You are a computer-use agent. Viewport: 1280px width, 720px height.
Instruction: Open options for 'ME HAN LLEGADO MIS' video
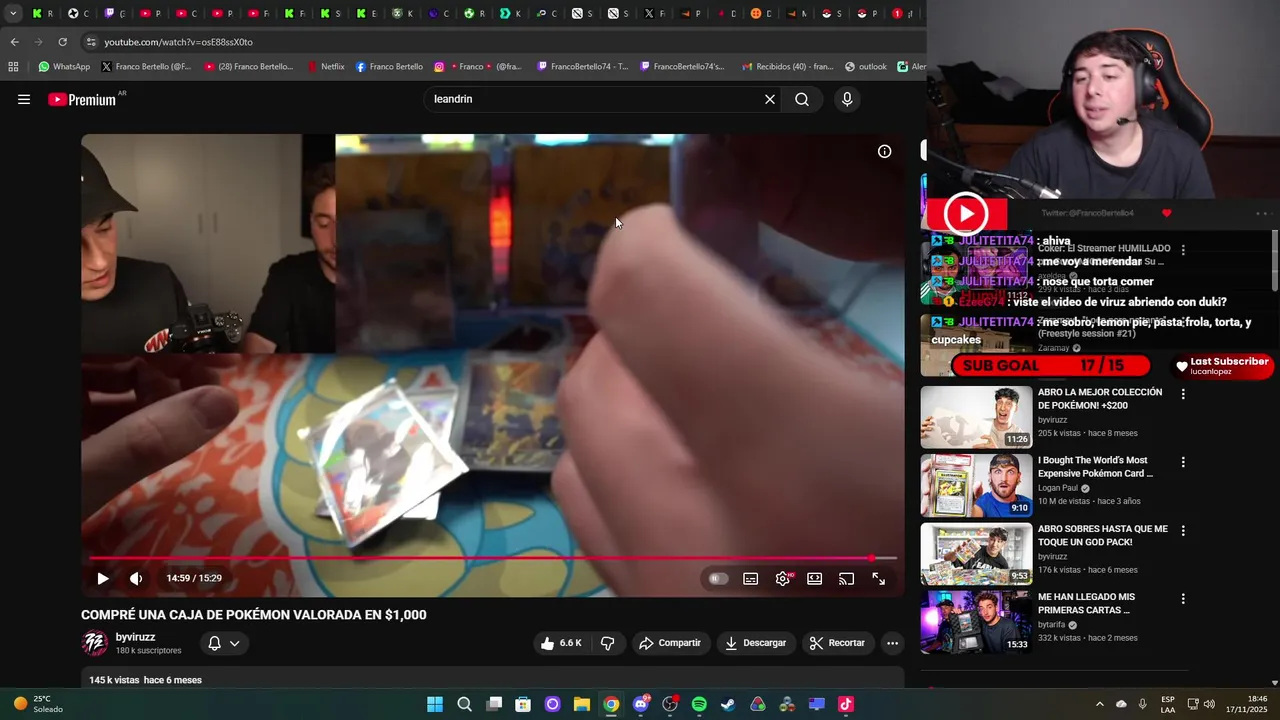[x=1183, y=599]
